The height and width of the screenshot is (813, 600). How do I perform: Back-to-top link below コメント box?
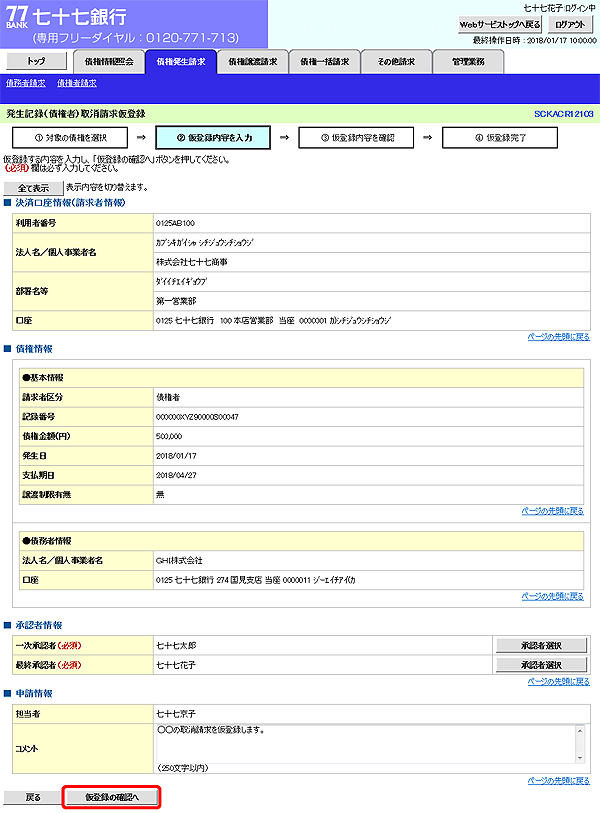(x=559, y=780)
